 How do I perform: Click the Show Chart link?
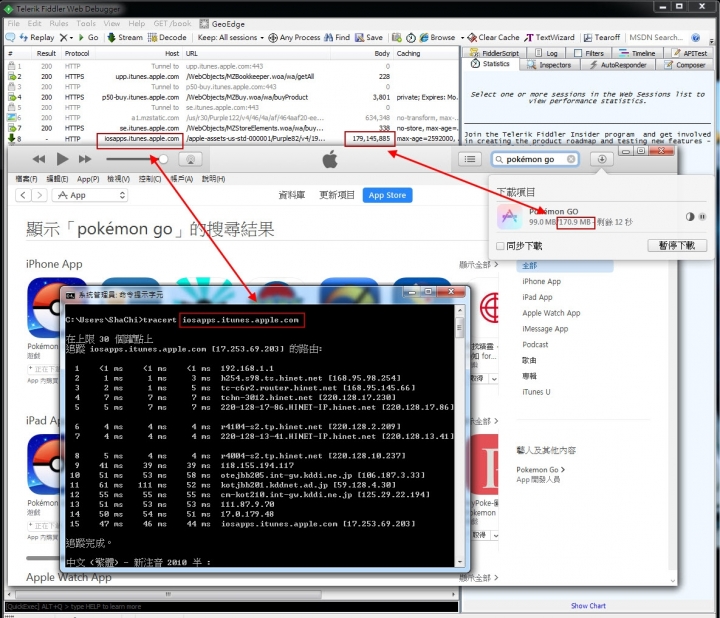tap(588, 606)
